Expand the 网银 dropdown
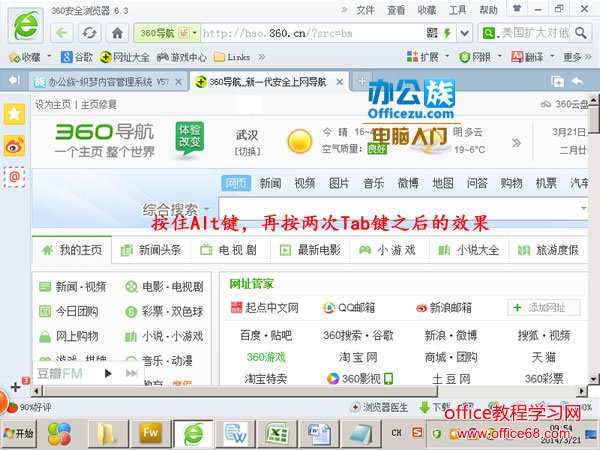Image resolution: width=600 pixels, height=450 pixels. pyautogui.click(x=499, y=57)
